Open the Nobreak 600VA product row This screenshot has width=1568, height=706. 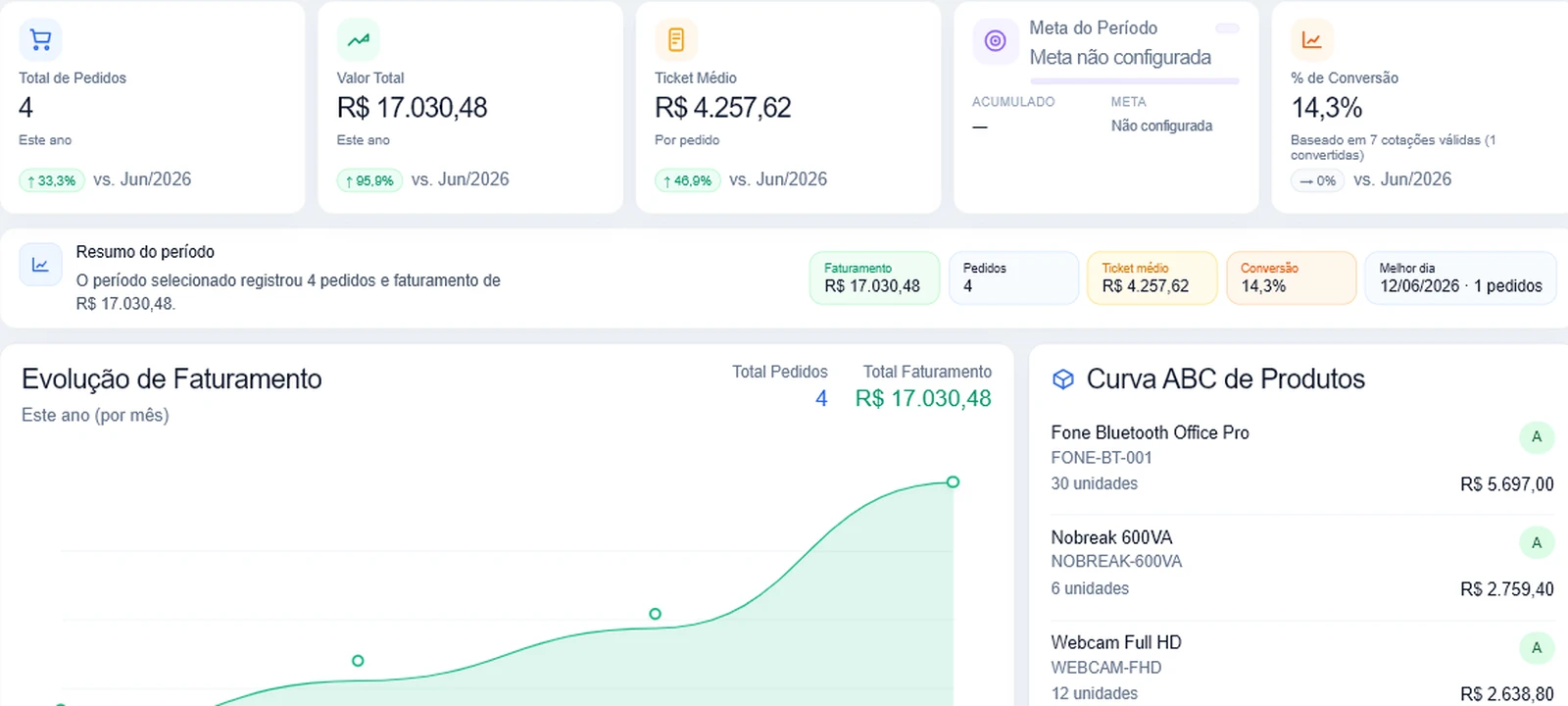coord(1302,563)
